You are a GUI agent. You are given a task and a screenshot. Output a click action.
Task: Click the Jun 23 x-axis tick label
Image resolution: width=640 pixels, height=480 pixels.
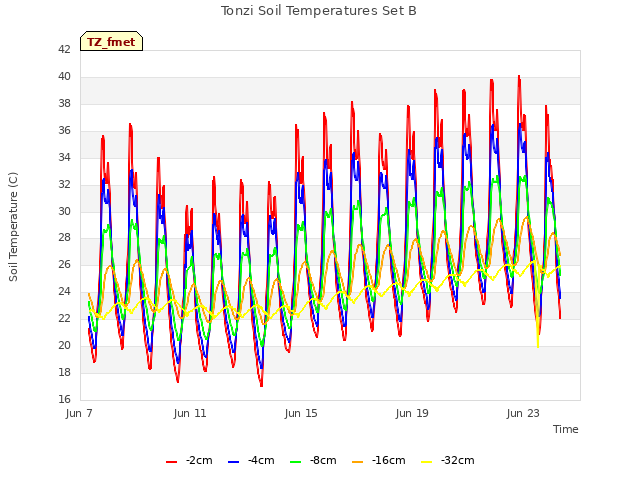click(x=523, y=413)
